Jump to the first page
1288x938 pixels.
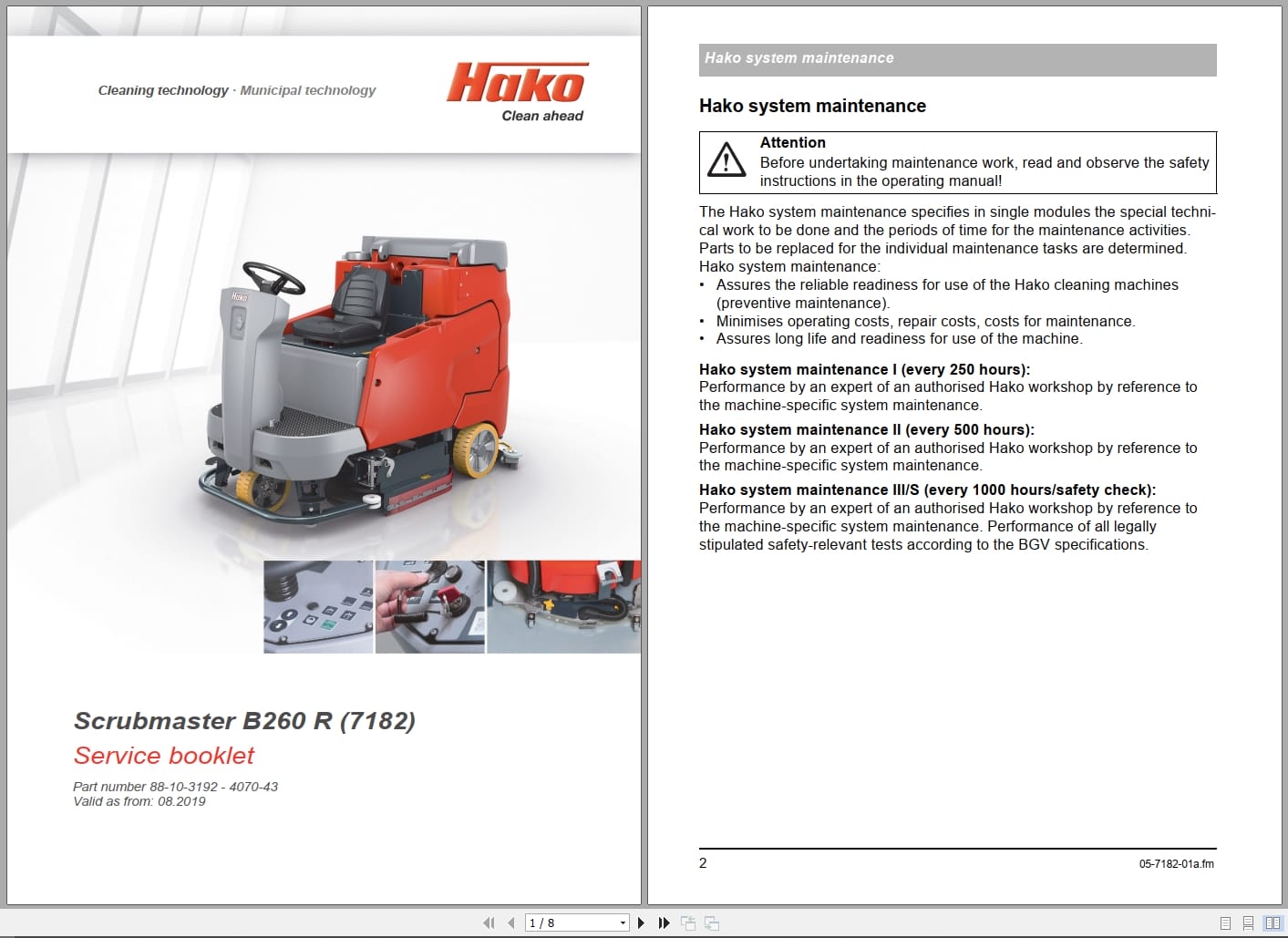(489, 923)
